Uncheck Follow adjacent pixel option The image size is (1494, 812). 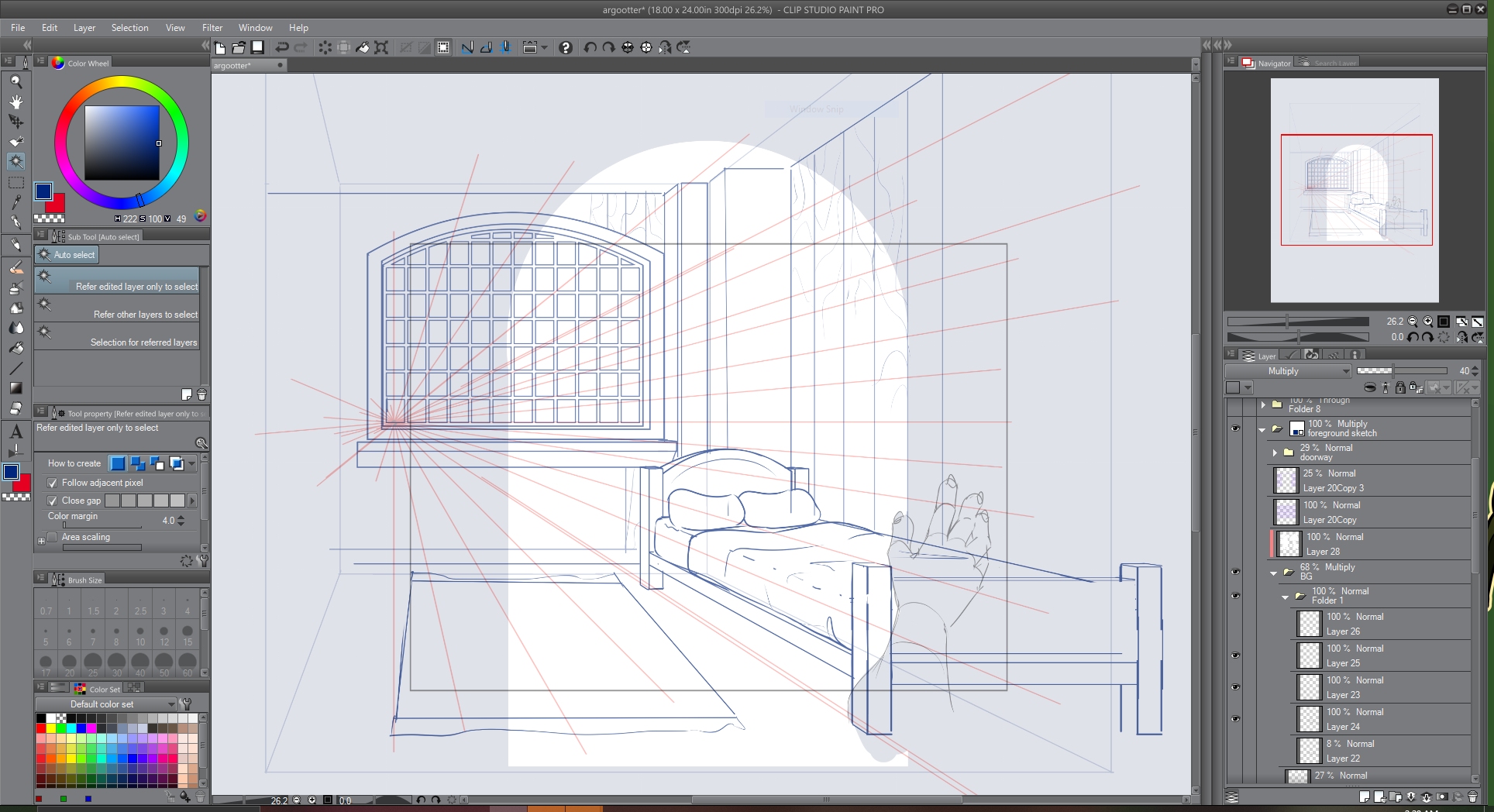(53, 483)
